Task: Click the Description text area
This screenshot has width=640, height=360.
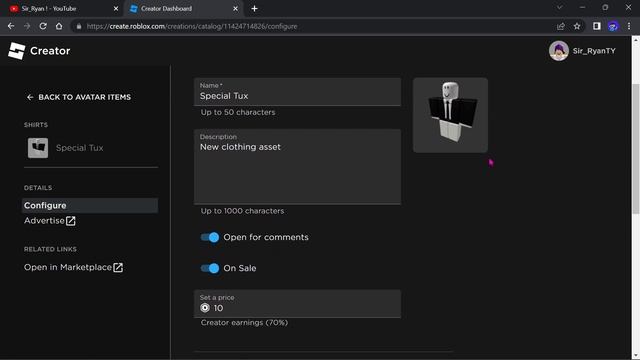Action: point(297,167)
